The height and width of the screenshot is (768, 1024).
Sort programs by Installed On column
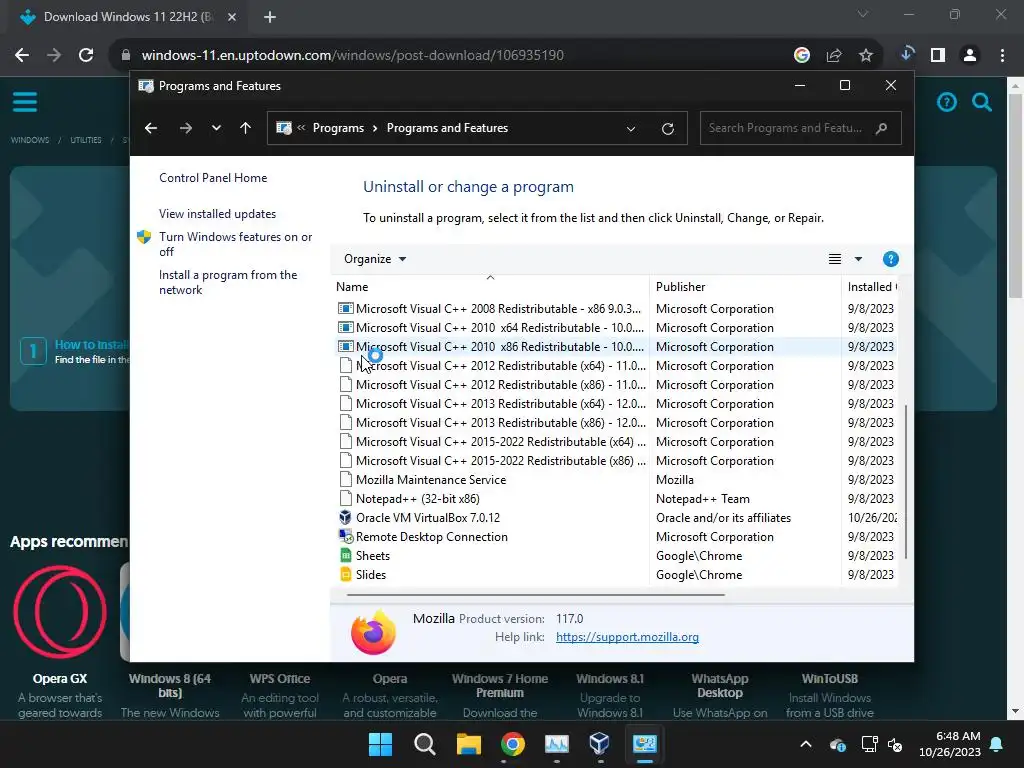871,287
